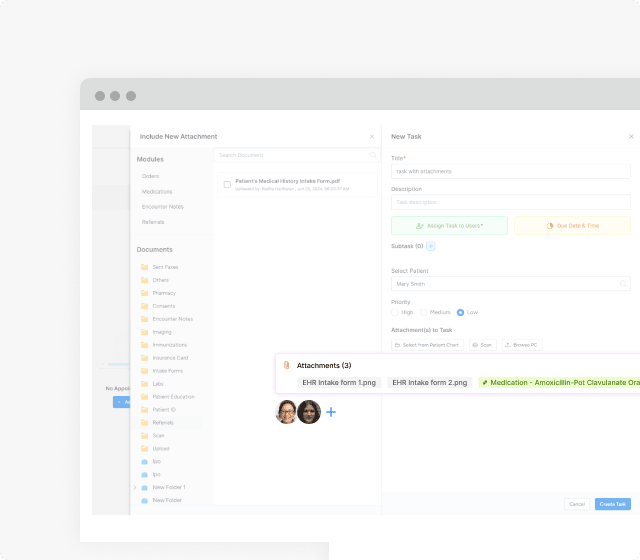Click the search icon in Search Document

[x=373, y=155]
